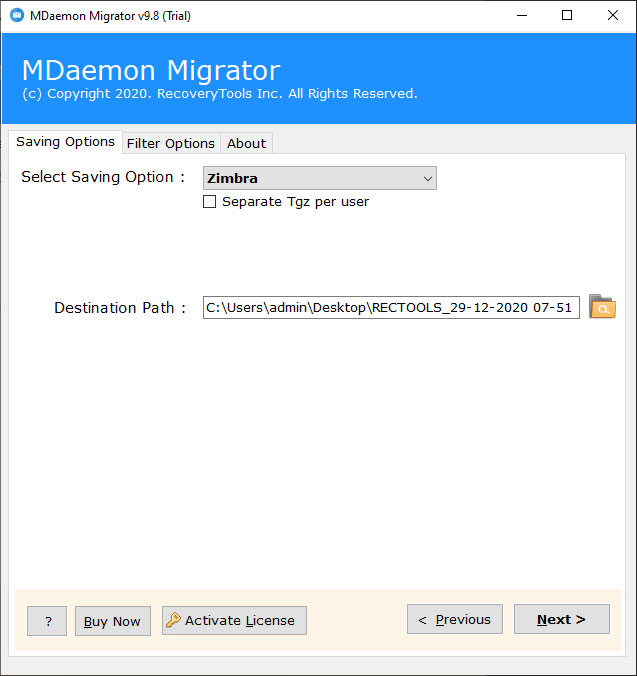Image resolution: width=637 pixels, height=676 pixels.
Task: Click the Buy Now button
Action: [112, 621]
